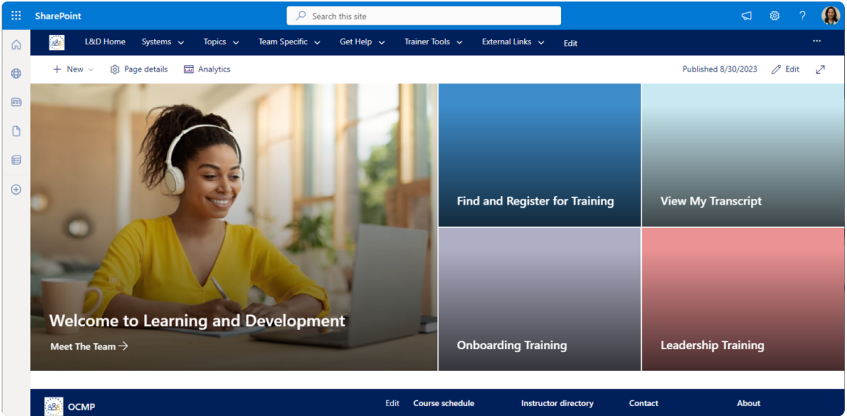The image size is (847, 416).
Task: Click the Search this site box
Action: [424, 16]
